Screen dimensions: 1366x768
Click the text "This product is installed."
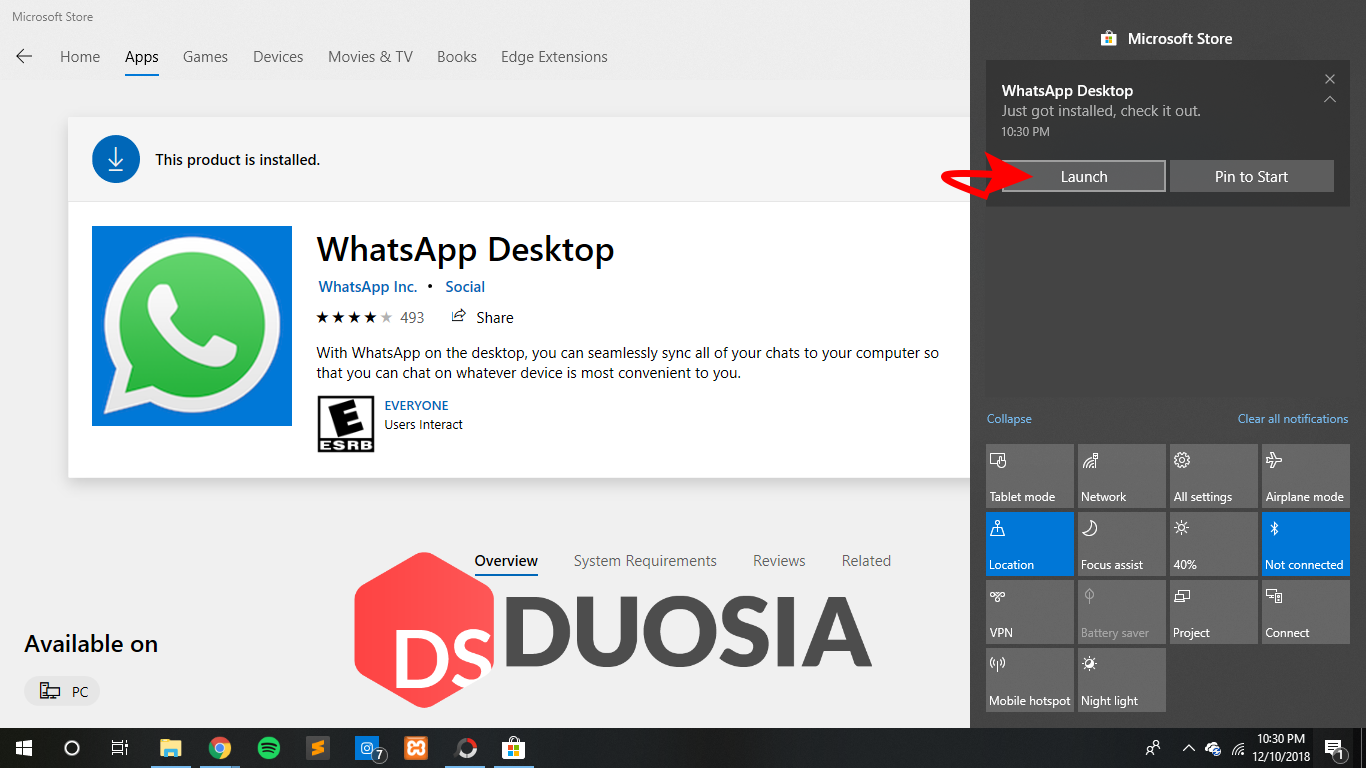238,160
